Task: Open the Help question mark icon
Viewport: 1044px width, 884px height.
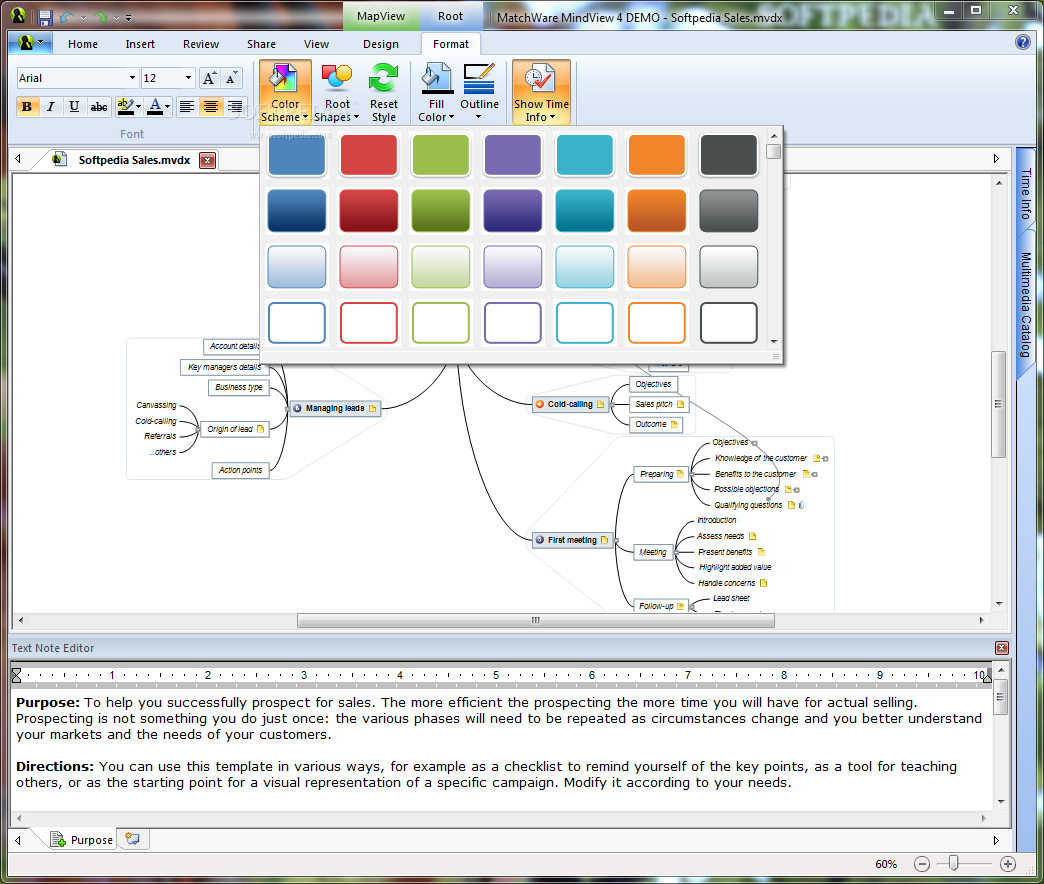Action: (x=1023, y=42)
